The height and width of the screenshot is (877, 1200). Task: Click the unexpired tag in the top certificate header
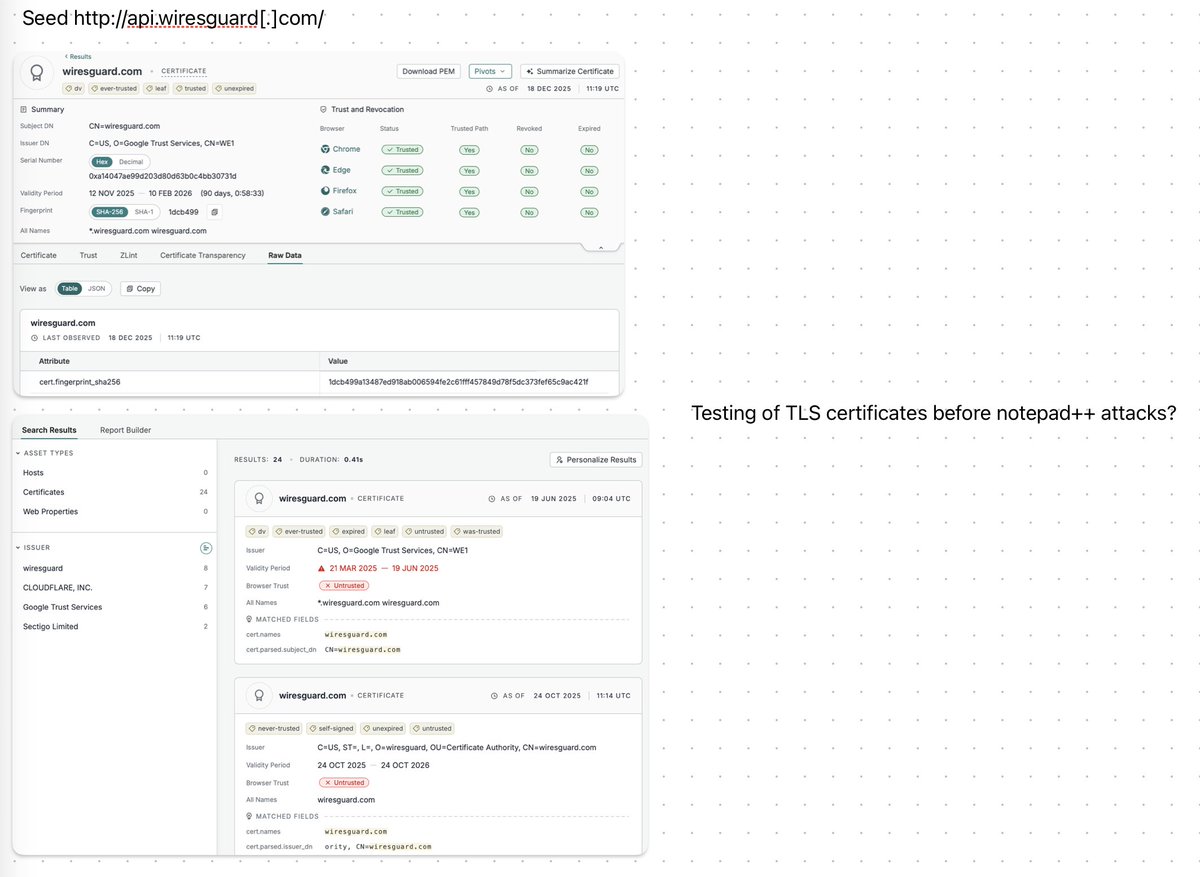(x=234, y=88)
